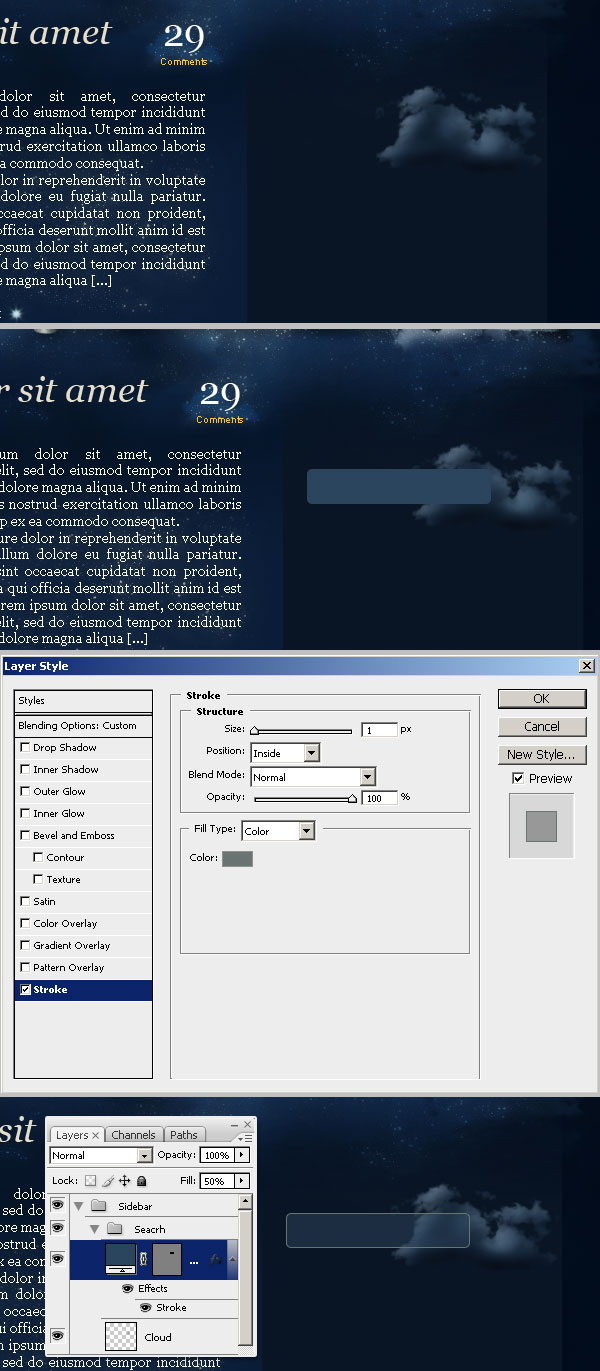Enable the Inner Glow checkbox
The image size is (600, 1371).
[25, 813]
